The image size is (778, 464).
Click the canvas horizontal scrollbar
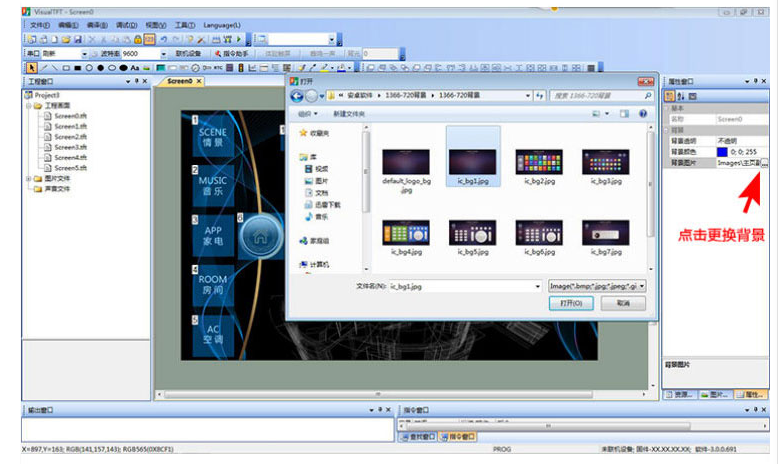pyautogui.click(x=378, y=395)
